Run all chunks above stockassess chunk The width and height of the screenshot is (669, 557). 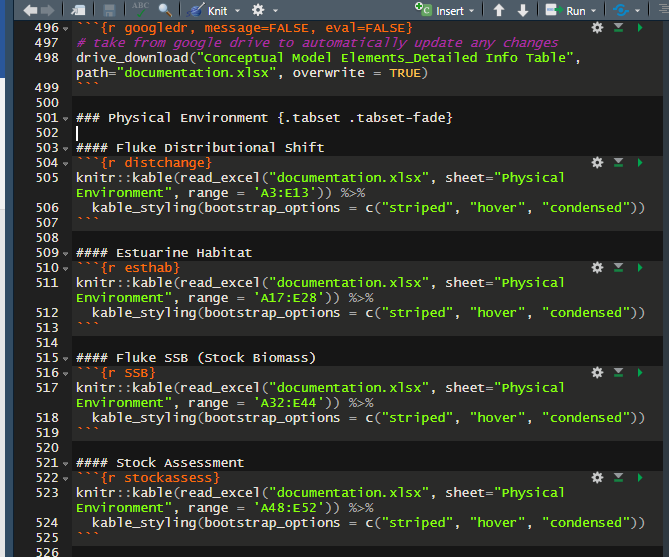coord(618,478)
